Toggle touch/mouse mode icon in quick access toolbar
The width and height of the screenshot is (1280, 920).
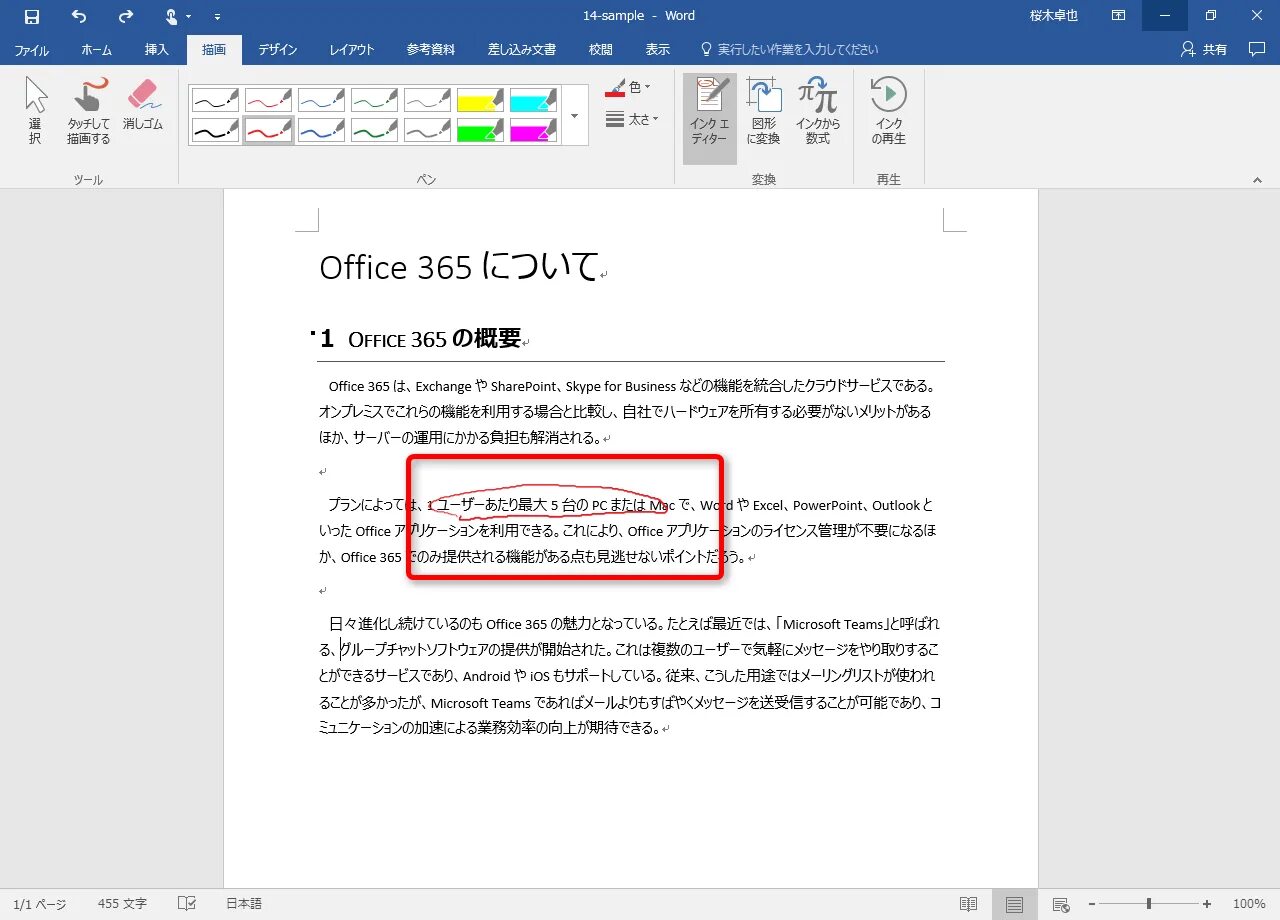tap(172, 16)
